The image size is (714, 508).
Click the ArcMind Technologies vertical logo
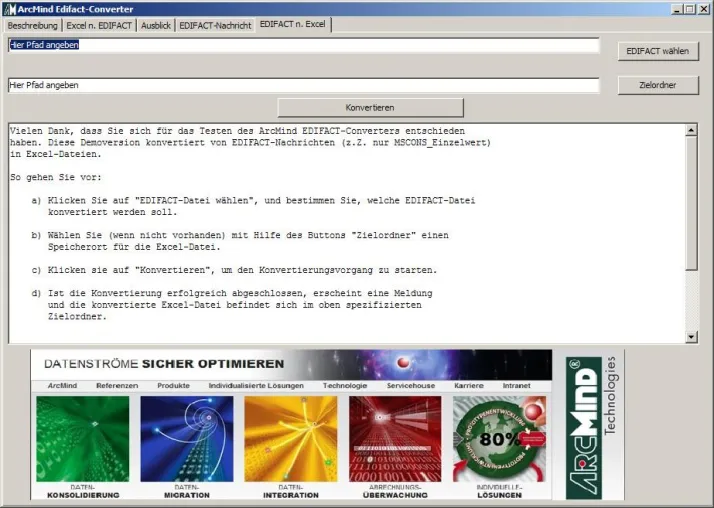(x=592, y=427)
